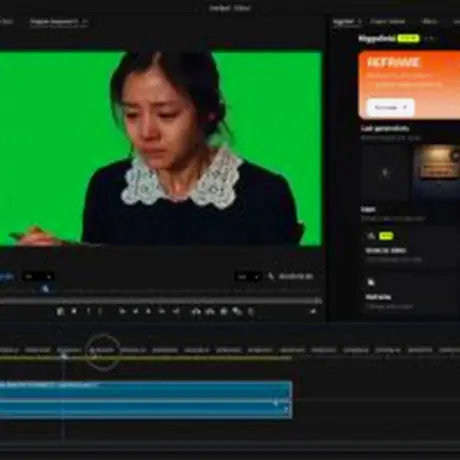Open the monitor button editor plus icon
460x460 pixels.
(313, 311)
